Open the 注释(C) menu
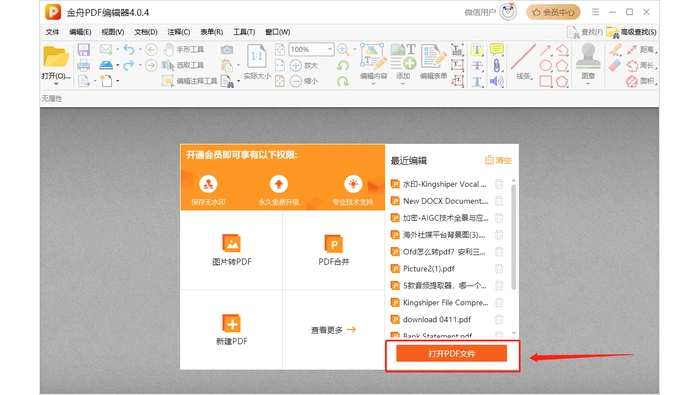The image size is (700, 395). tap(179, 32)
